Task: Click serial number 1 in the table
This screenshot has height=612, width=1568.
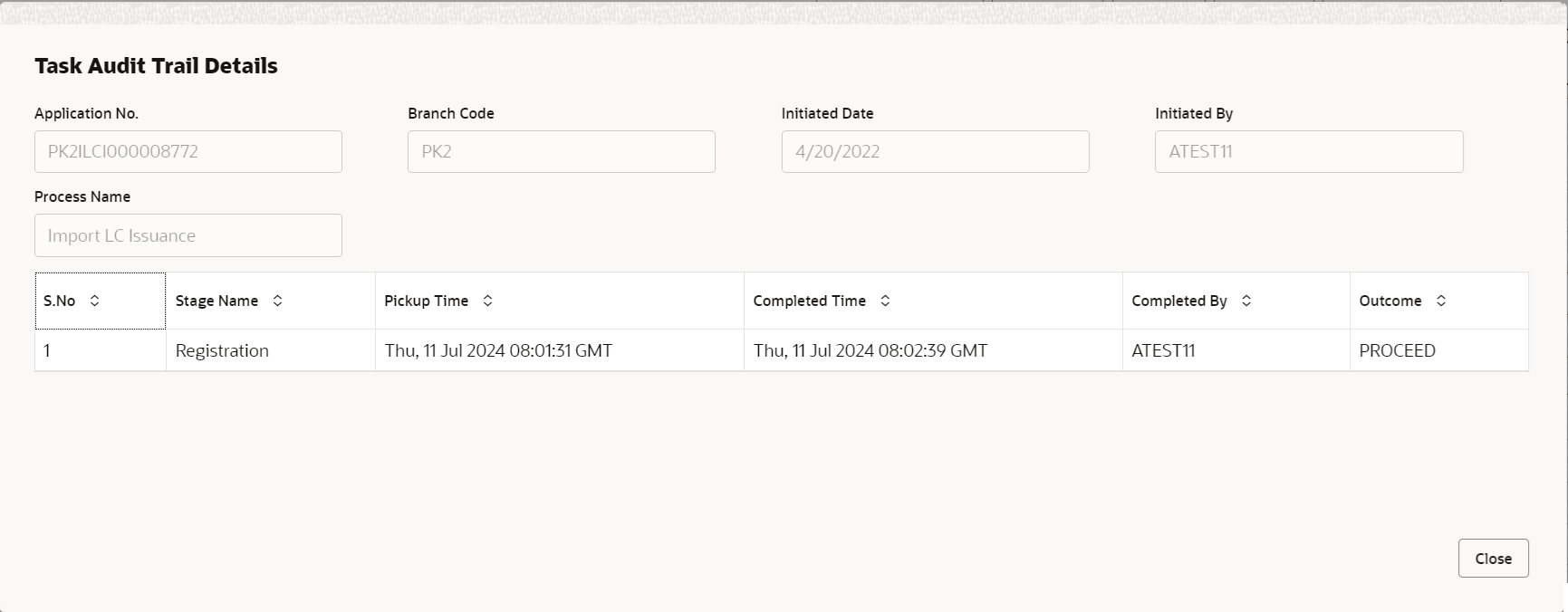Action: (x=47, y=350)
